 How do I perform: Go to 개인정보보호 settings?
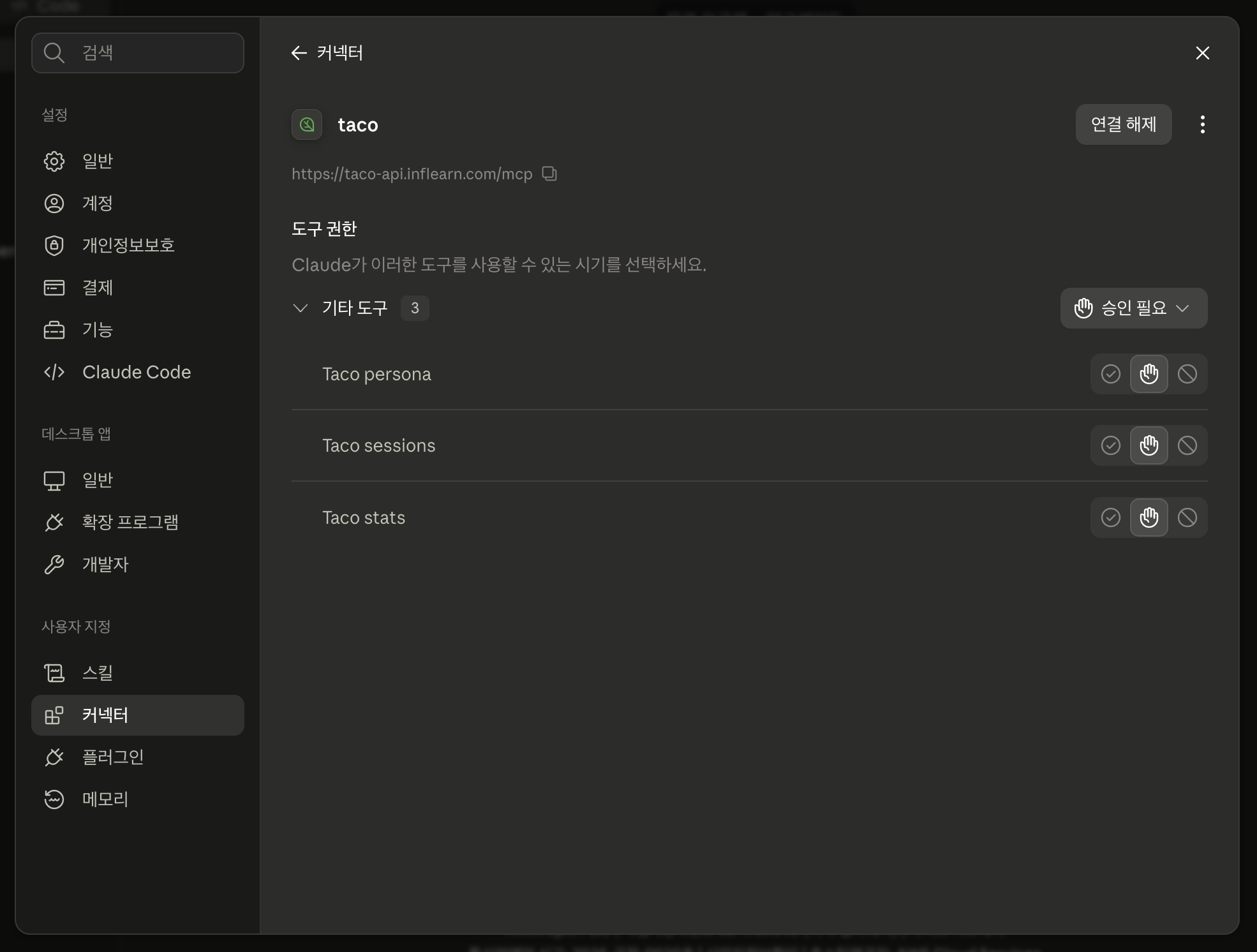[138, 245]
